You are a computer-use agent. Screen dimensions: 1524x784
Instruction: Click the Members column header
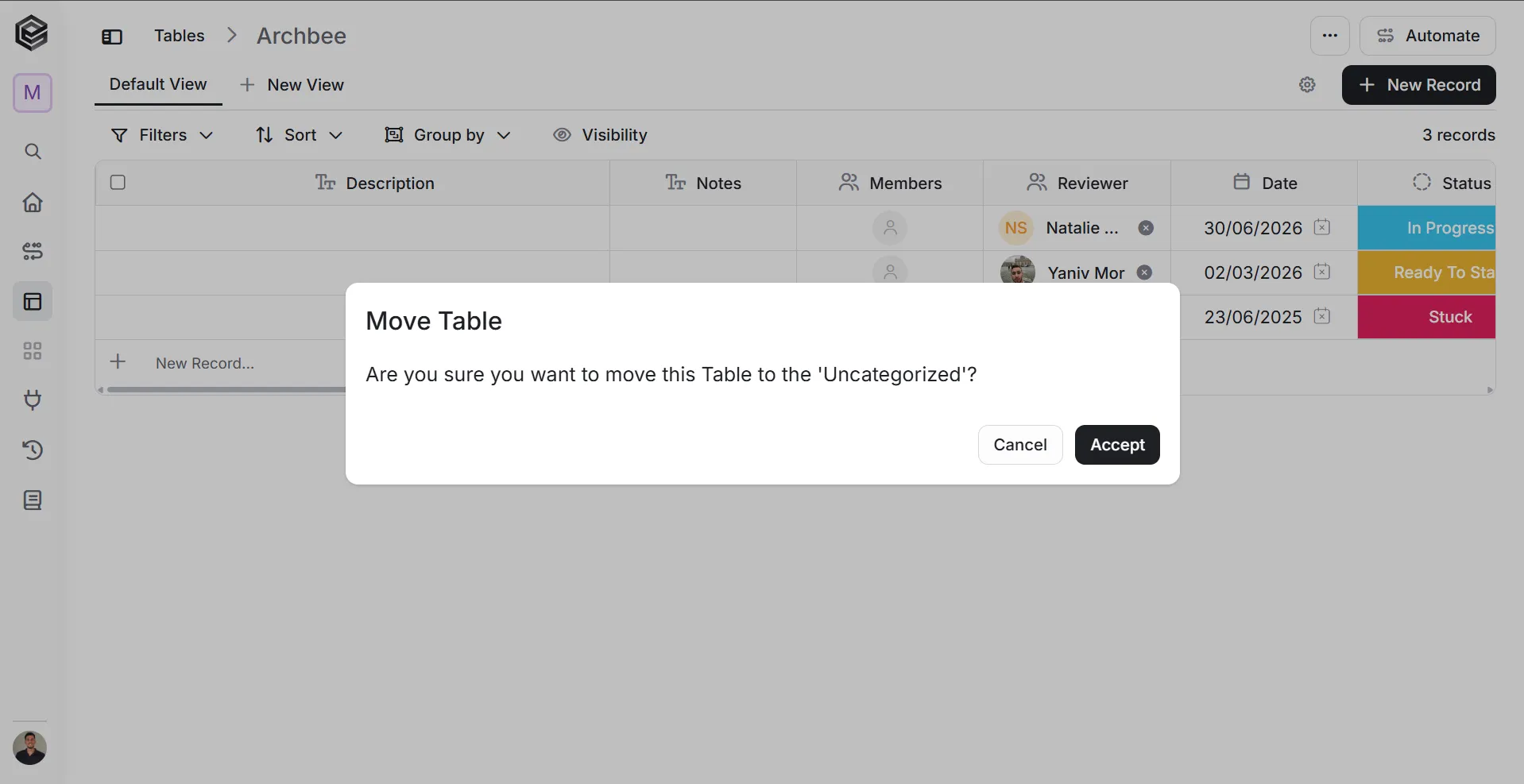[x=890, y=183]
